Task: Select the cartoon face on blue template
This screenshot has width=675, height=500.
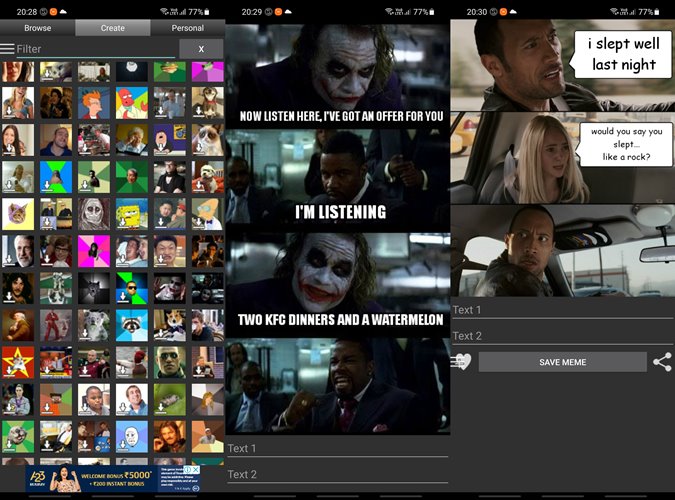Action: pos(132,436)
